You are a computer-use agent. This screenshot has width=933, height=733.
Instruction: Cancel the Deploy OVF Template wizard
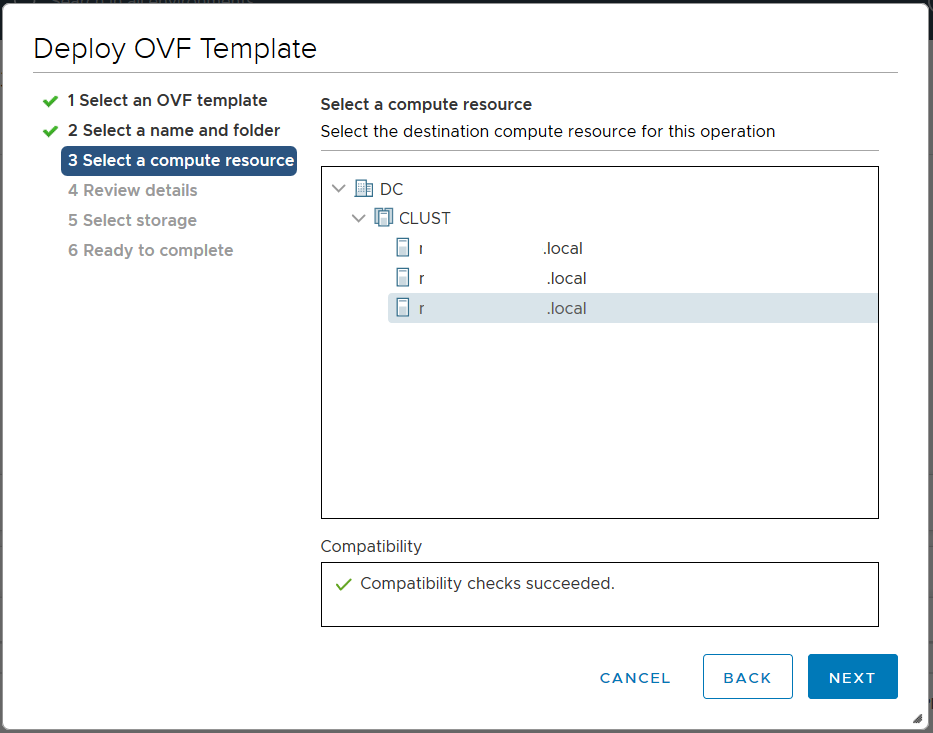coord(635,678)
